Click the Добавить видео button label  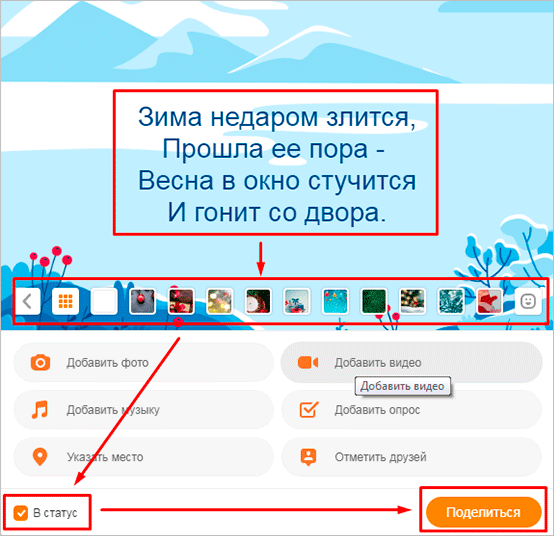(x=378, y=363)
